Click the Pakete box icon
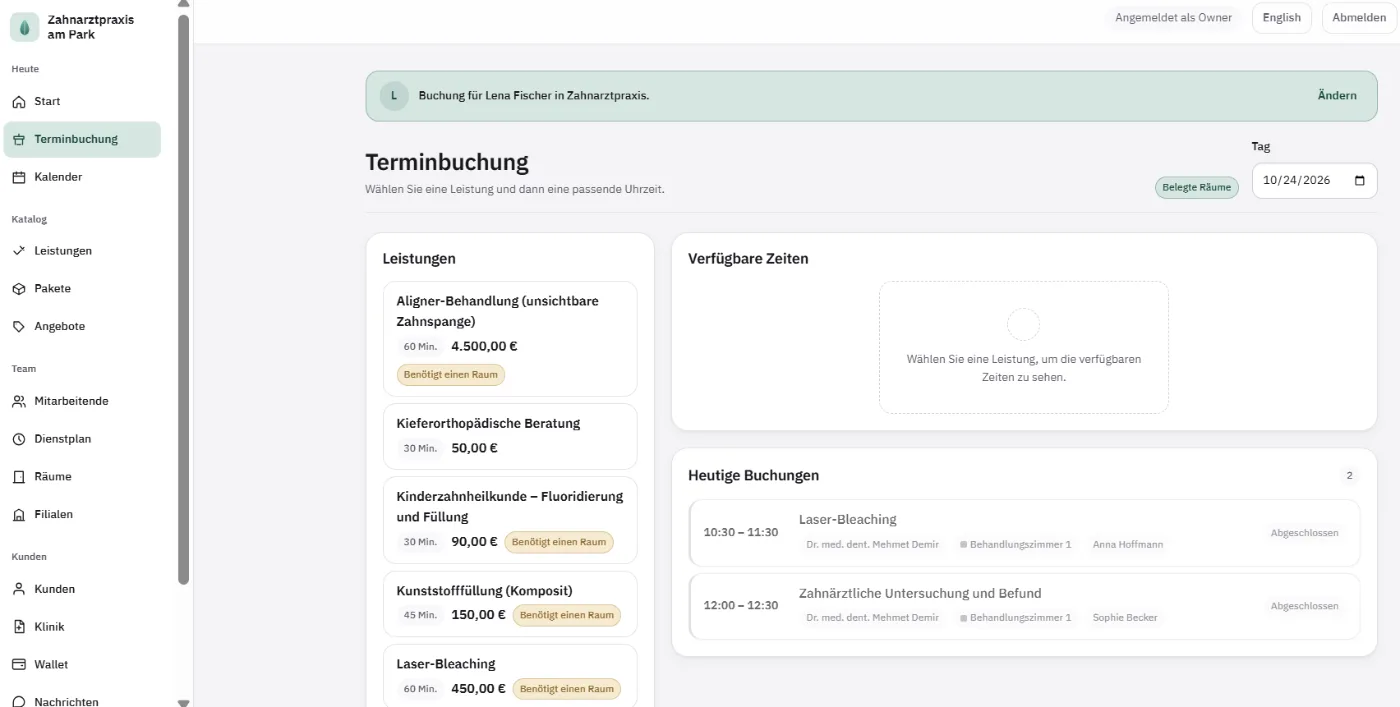This screenshot has height=707, width=1400. tap(19, 289)
